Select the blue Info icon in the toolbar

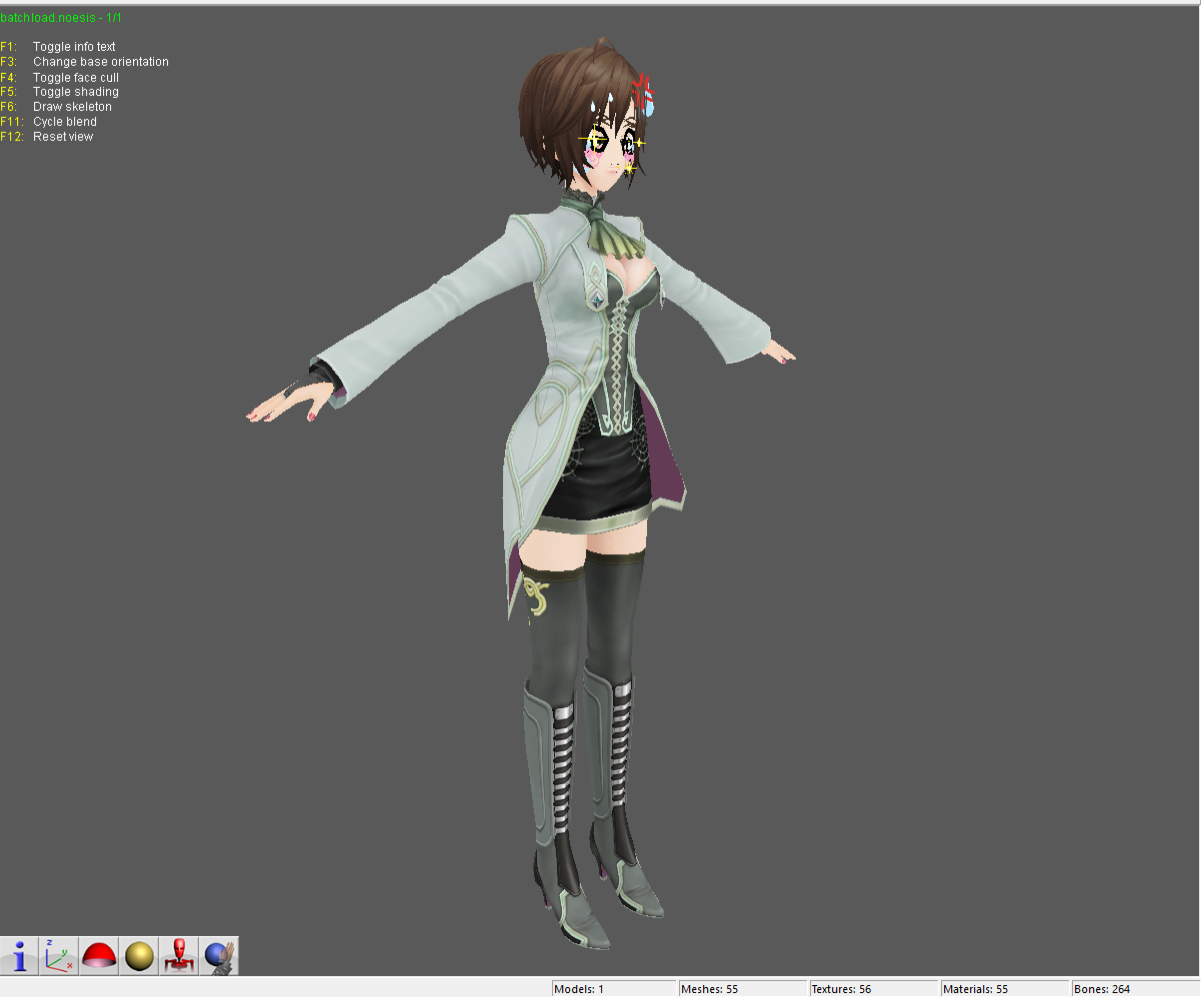click(19, 955)
